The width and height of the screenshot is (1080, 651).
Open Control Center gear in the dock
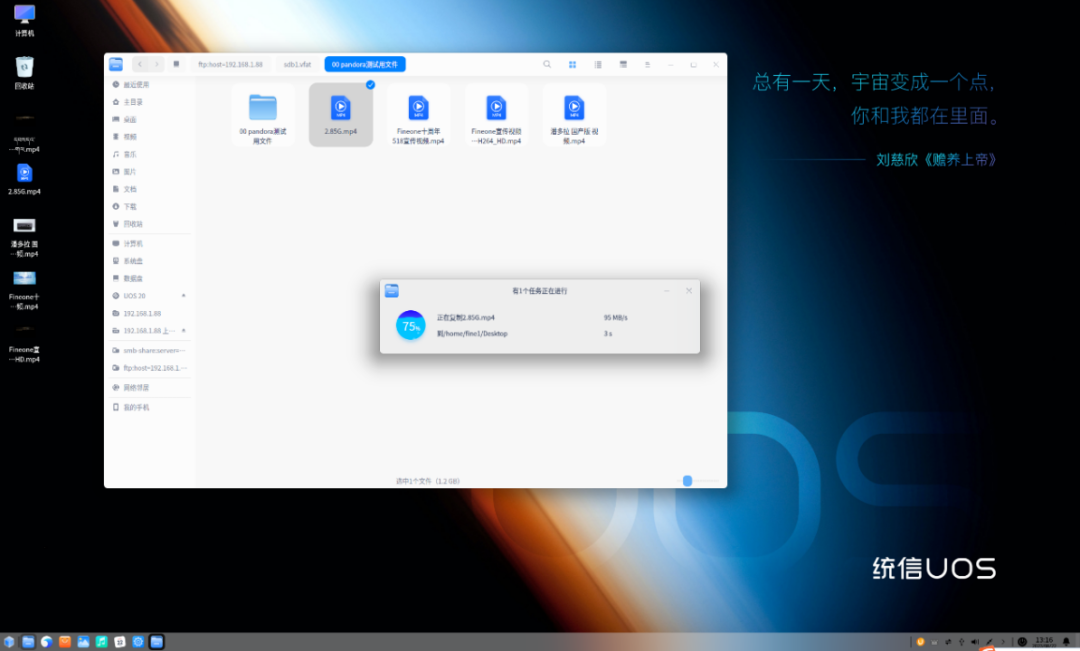click(x=138, y=641)
